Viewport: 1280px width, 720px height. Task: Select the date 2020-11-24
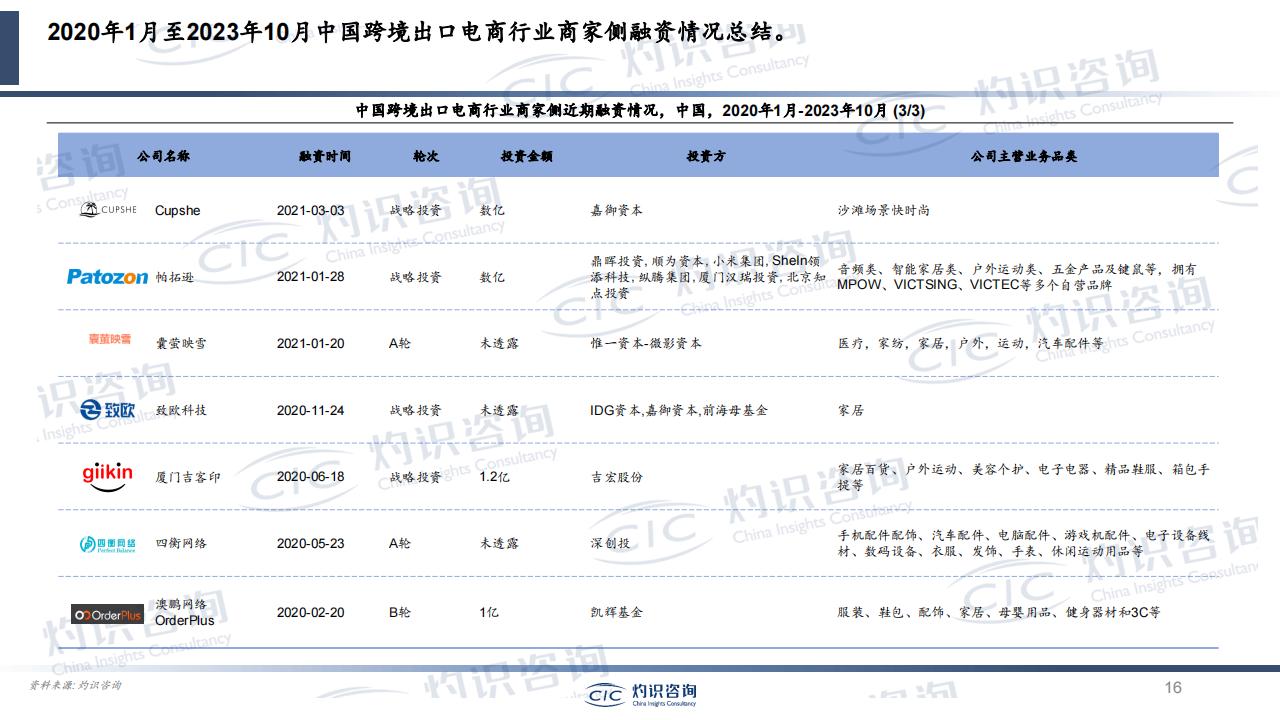point(310,410)
